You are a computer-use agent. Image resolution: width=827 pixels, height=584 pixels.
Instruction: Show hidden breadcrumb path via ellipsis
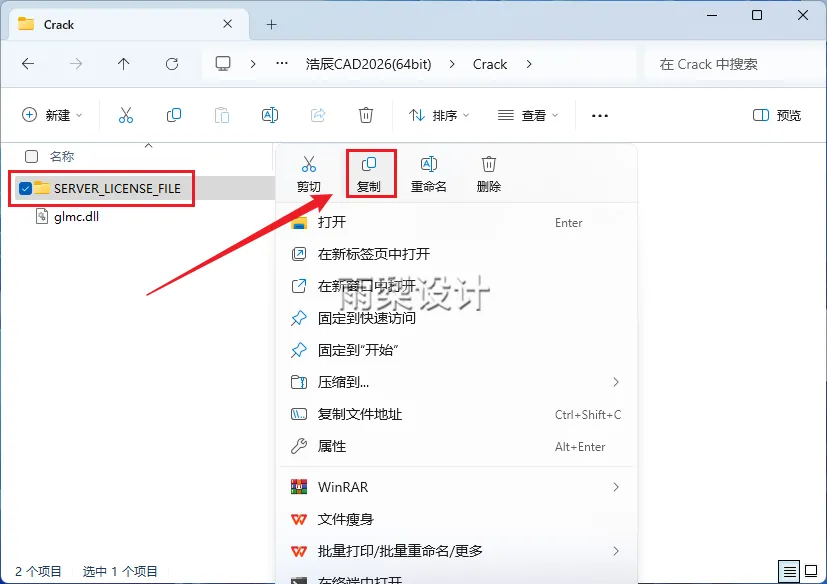click(x=282, y=63)
